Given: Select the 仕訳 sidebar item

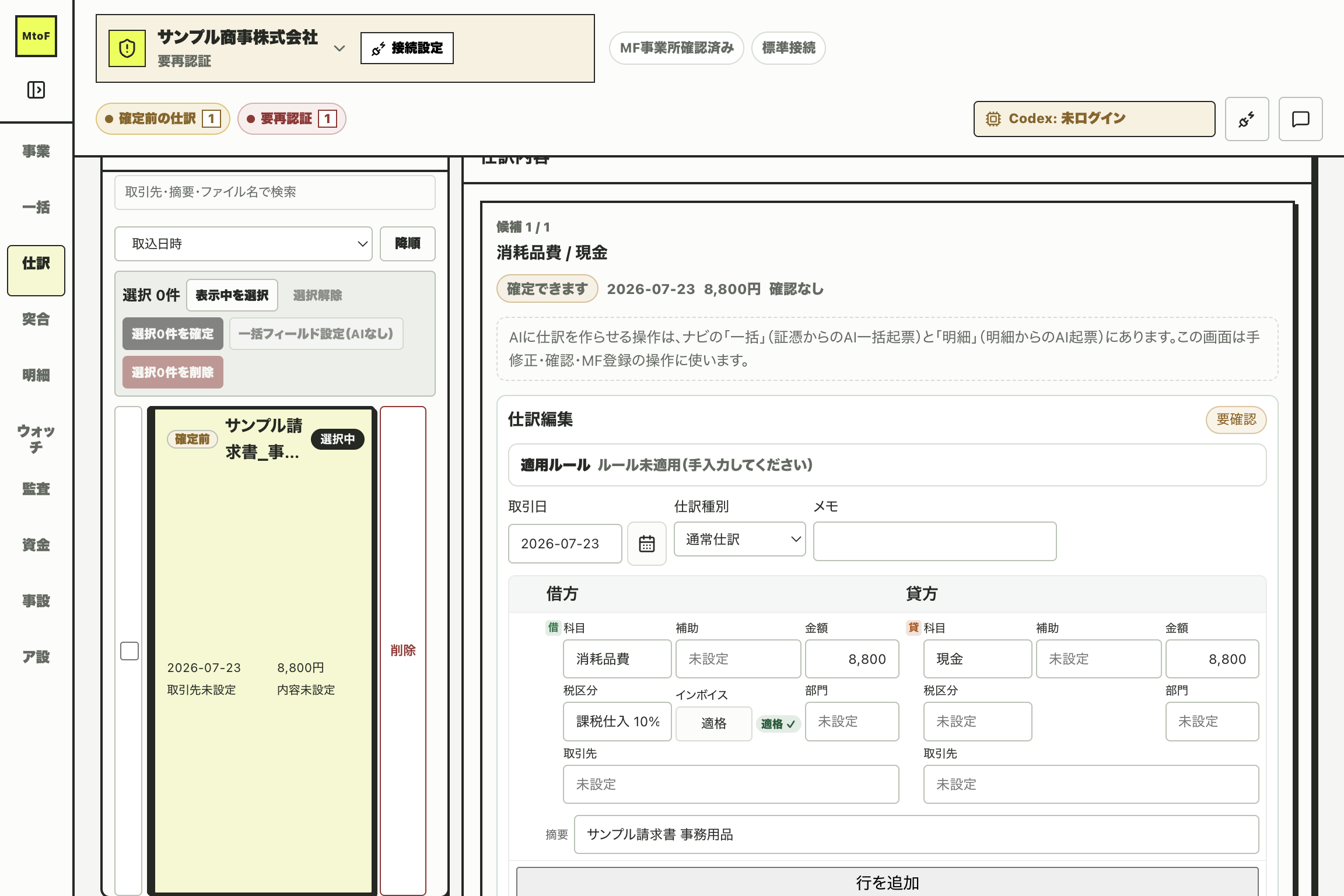Looking at the screenshot, I should (36, 270).
